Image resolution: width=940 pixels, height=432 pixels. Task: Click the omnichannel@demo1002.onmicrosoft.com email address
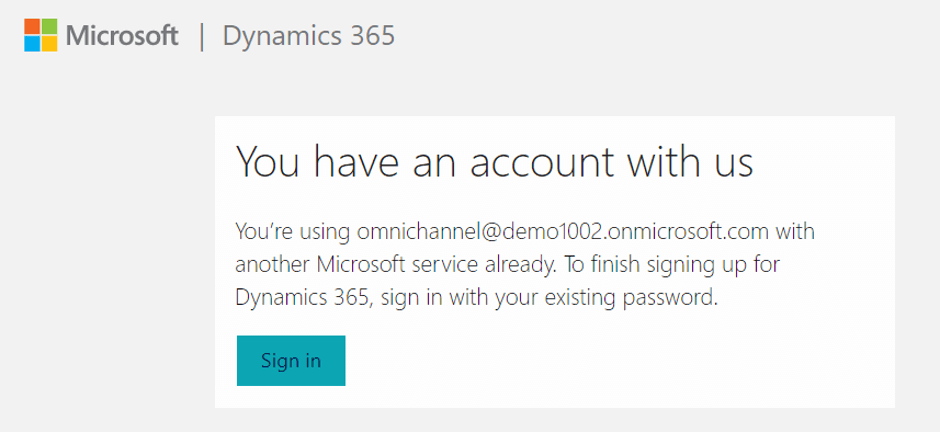click(x=563, y=232)
